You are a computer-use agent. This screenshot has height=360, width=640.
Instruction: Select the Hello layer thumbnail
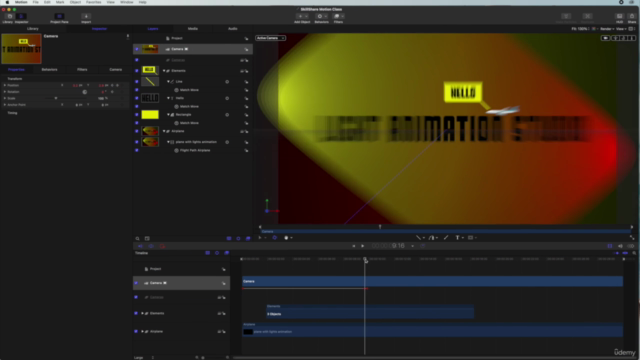pyautogui.click(x=150, y=98)
